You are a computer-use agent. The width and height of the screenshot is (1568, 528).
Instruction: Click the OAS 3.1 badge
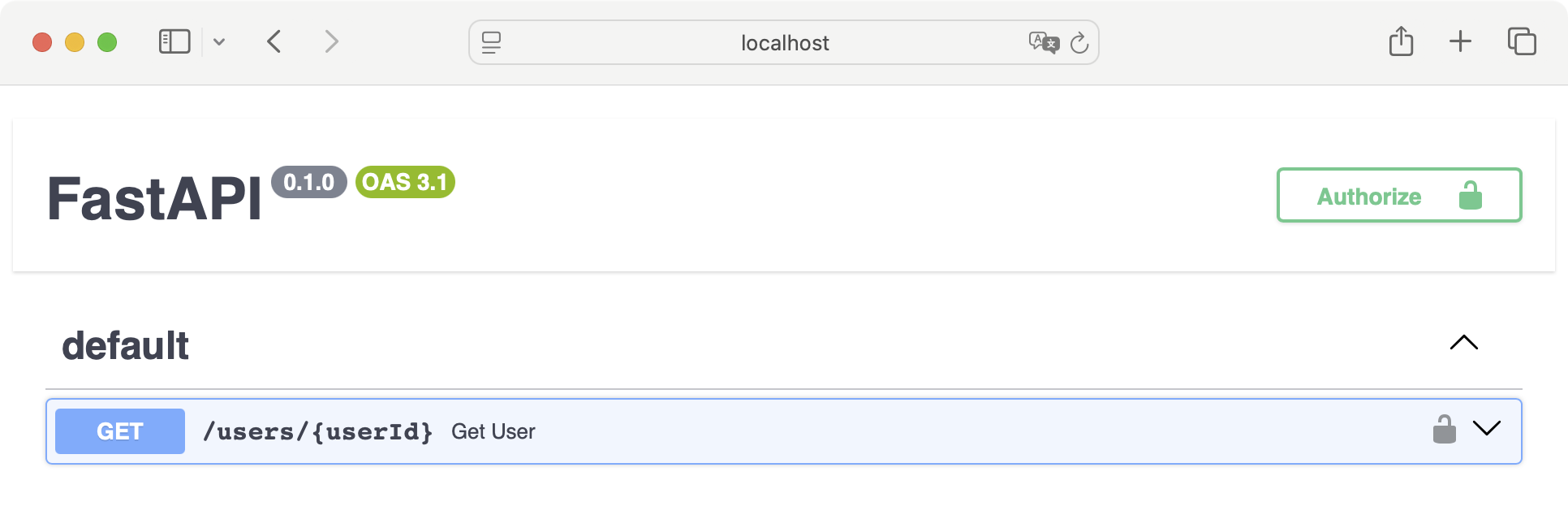(405, 182)
